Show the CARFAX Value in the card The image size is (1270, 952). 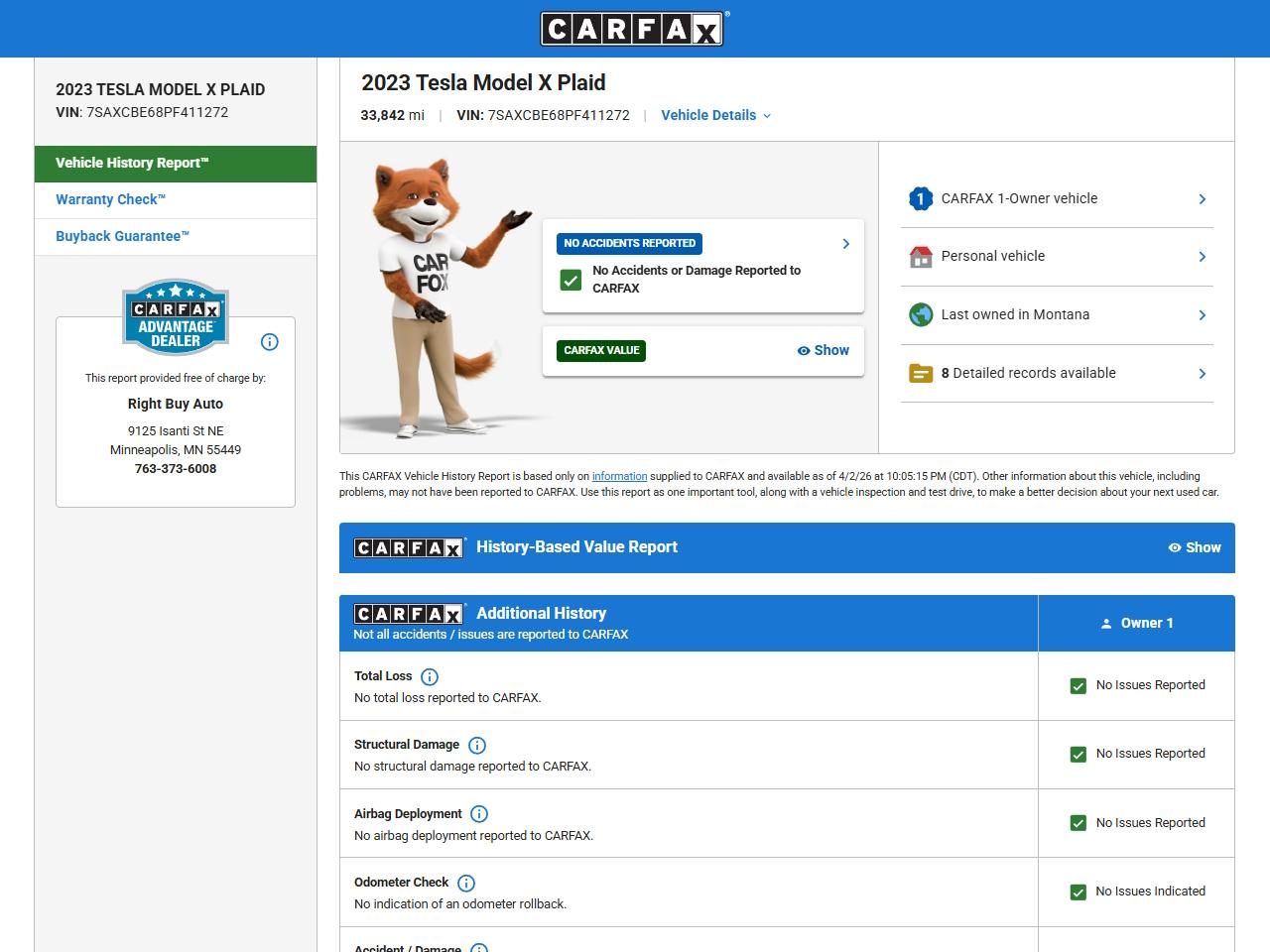pos(824,351)
